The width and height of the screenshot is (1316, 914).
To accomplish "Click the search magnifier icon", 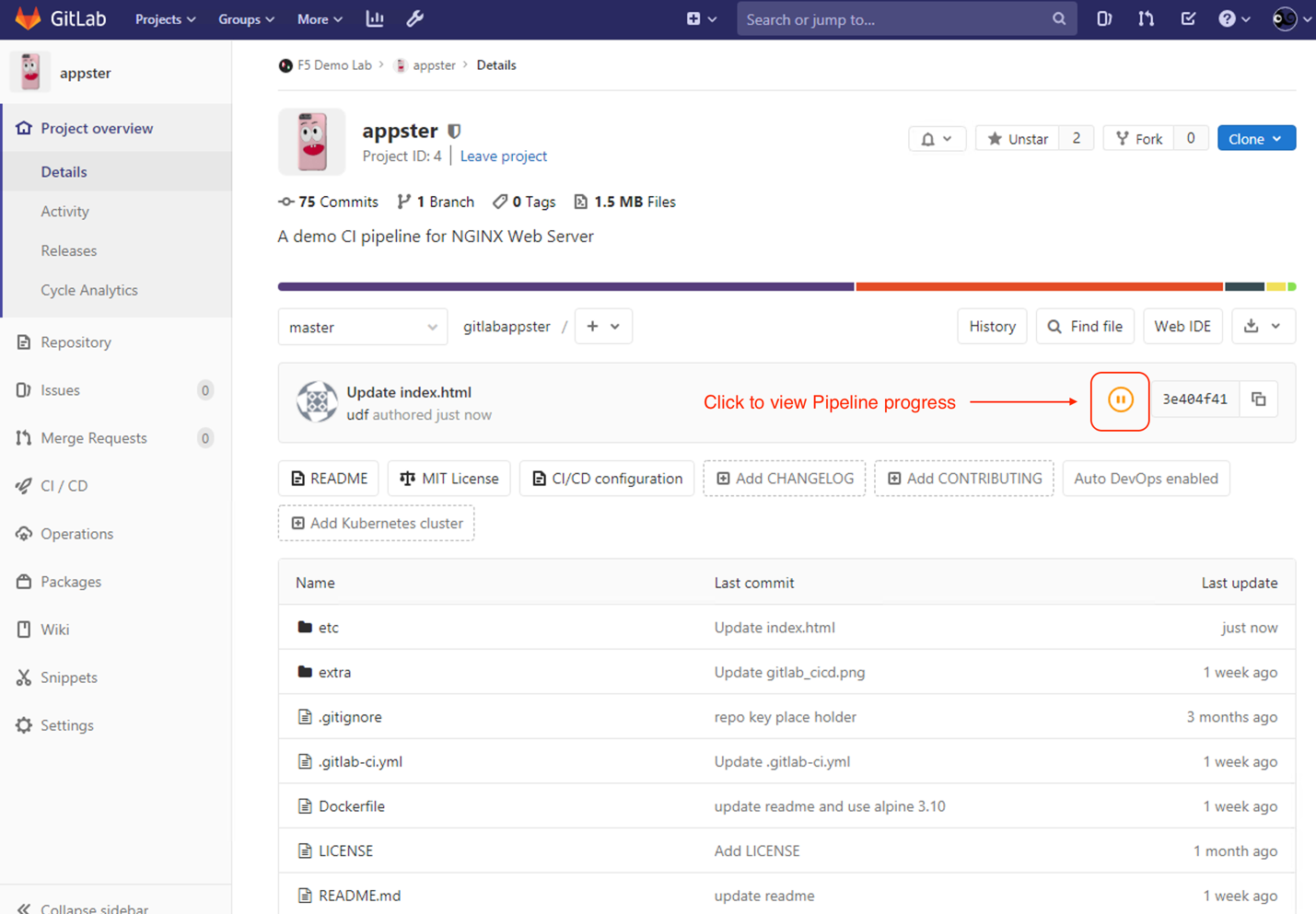I will 1059,18.
